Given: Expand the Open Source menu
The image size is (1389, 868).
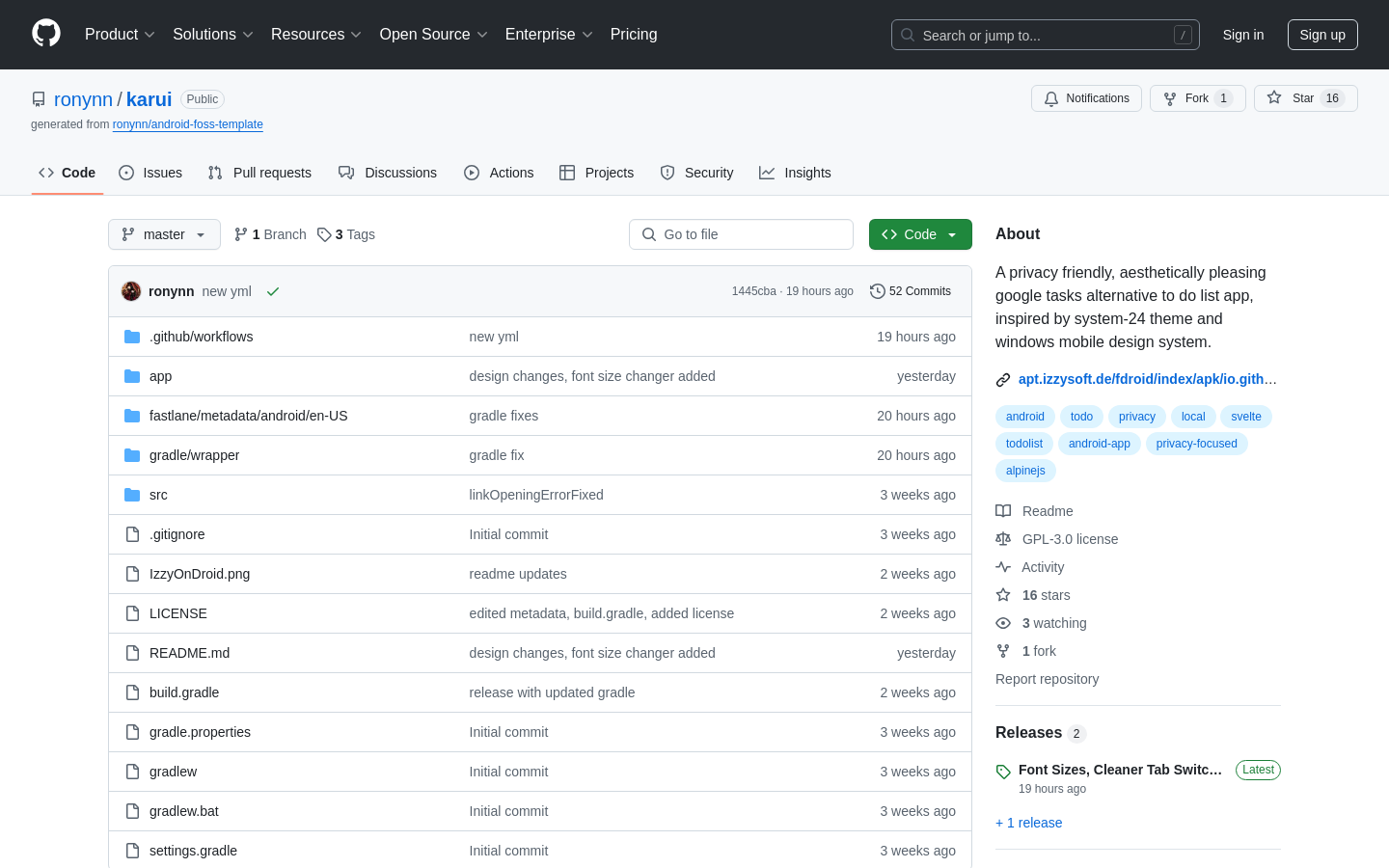Looking at the screenshot, I should tap(434, 35).
